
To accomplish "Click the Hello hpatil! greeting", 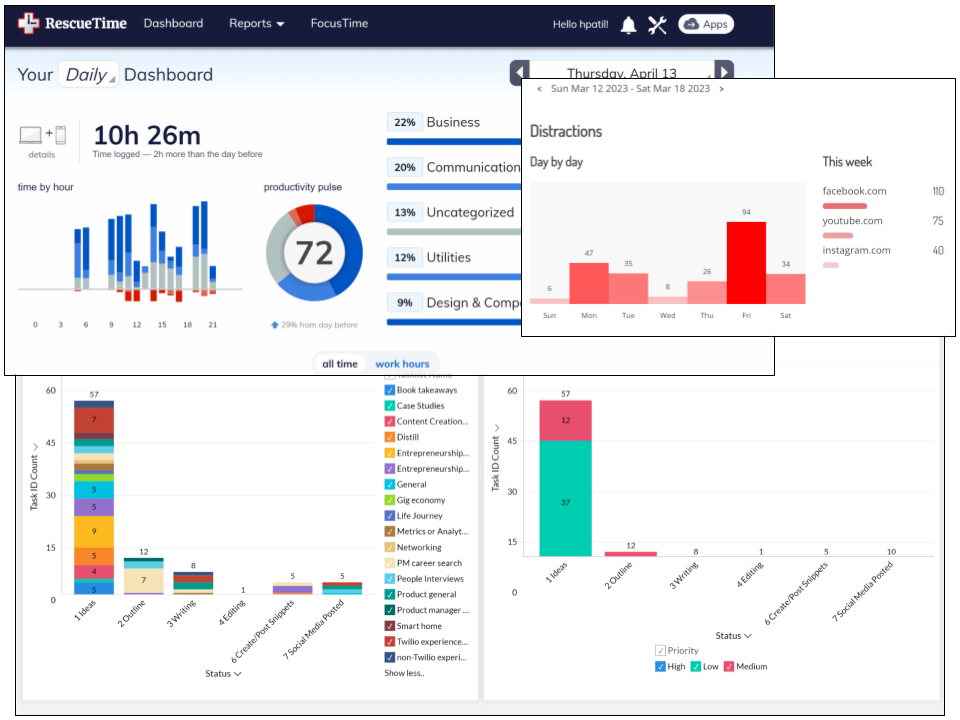I will pyautogui.click(x=580, y=24).
